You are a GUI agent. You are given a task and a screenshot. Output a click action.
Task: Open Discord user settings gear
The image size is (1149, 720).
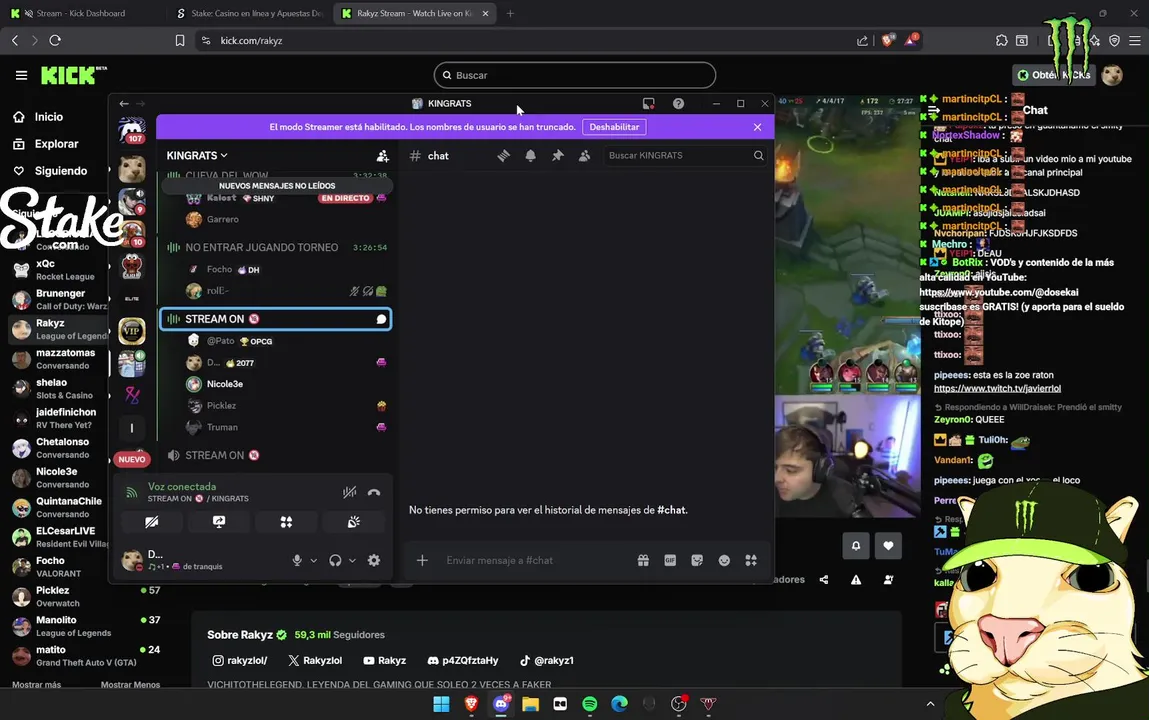pos(374,560)
